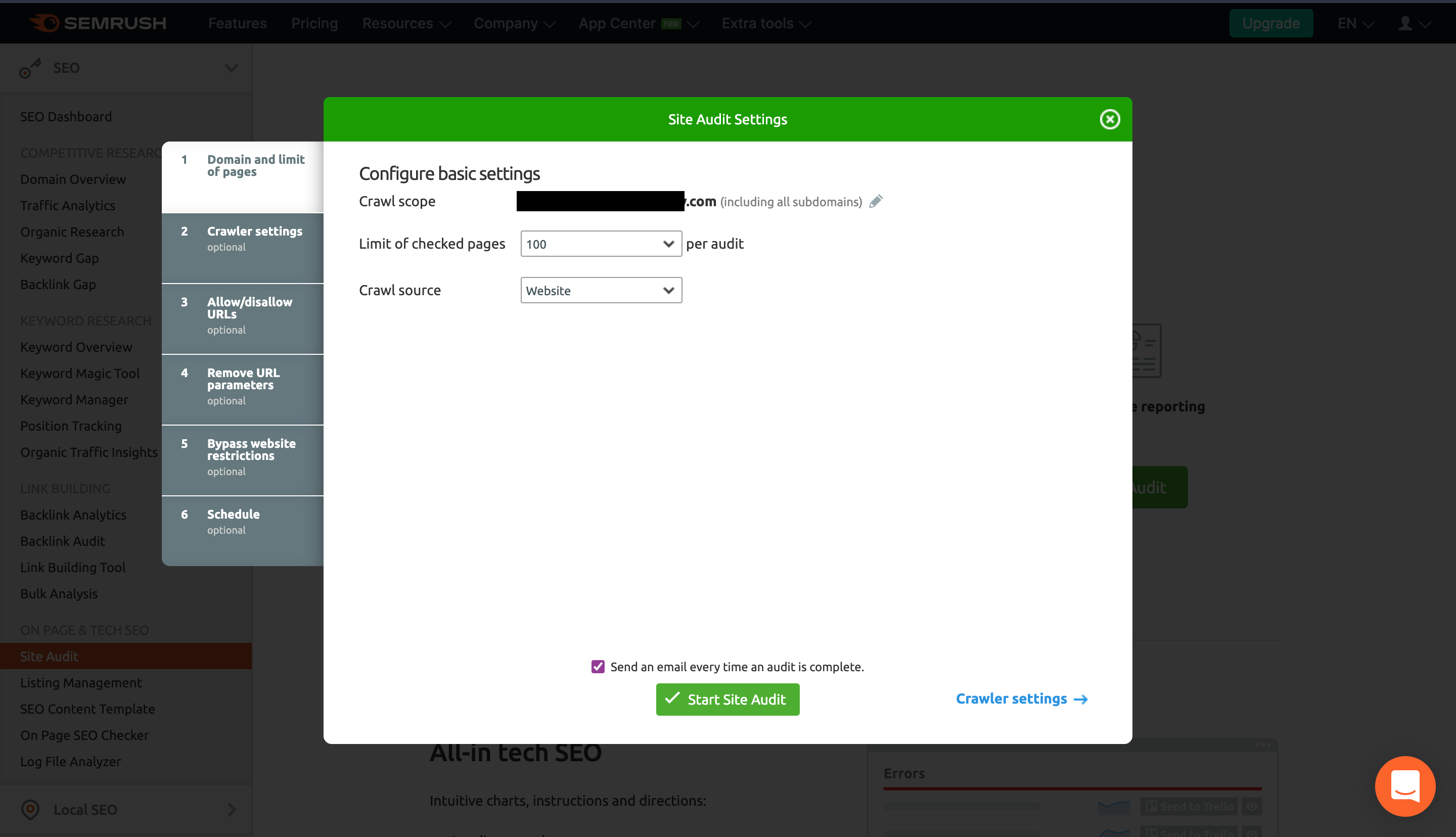
Task: Uncheck the send email on audit complete checkbox
Action: [598, 667]
